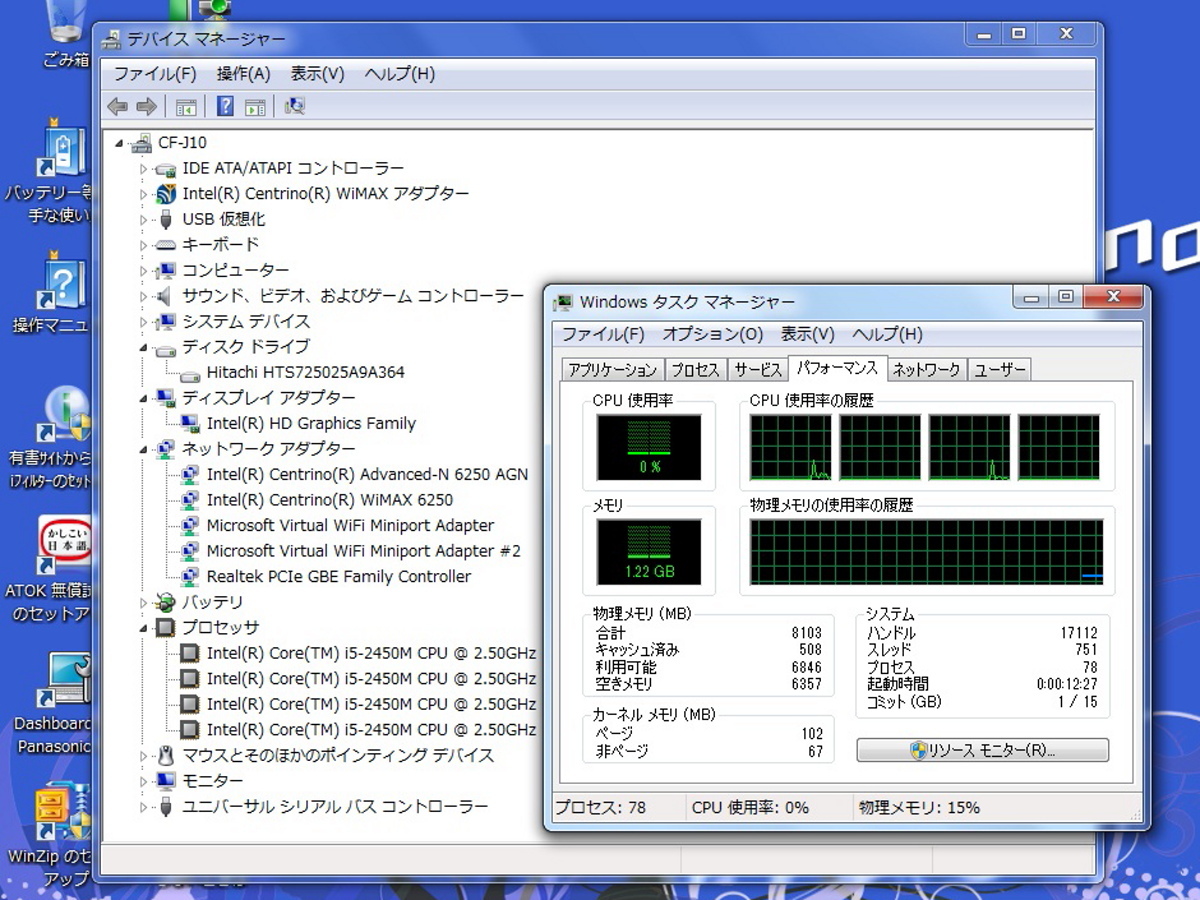1200x900 pixels.
Task: Switch to the ユーザー tab
Action: click(x=999, y=370)
